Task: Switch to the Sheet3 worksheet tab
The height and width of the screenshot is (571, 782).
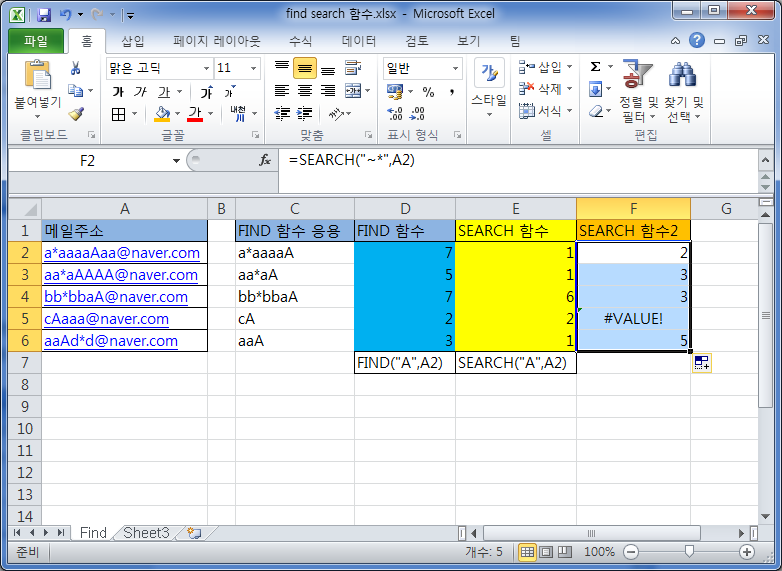Action: tap(146, 533)
